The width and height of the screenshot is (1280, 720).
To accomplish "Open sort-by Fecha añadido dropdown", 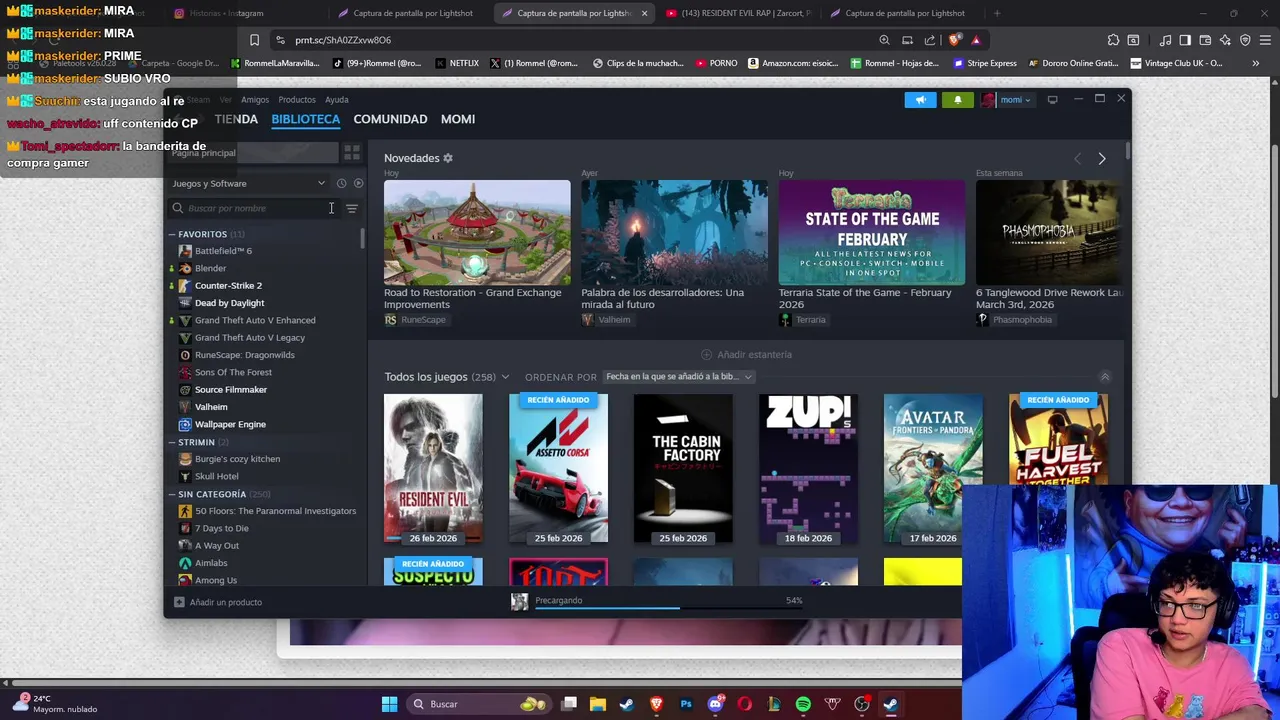I will (678, 377).
